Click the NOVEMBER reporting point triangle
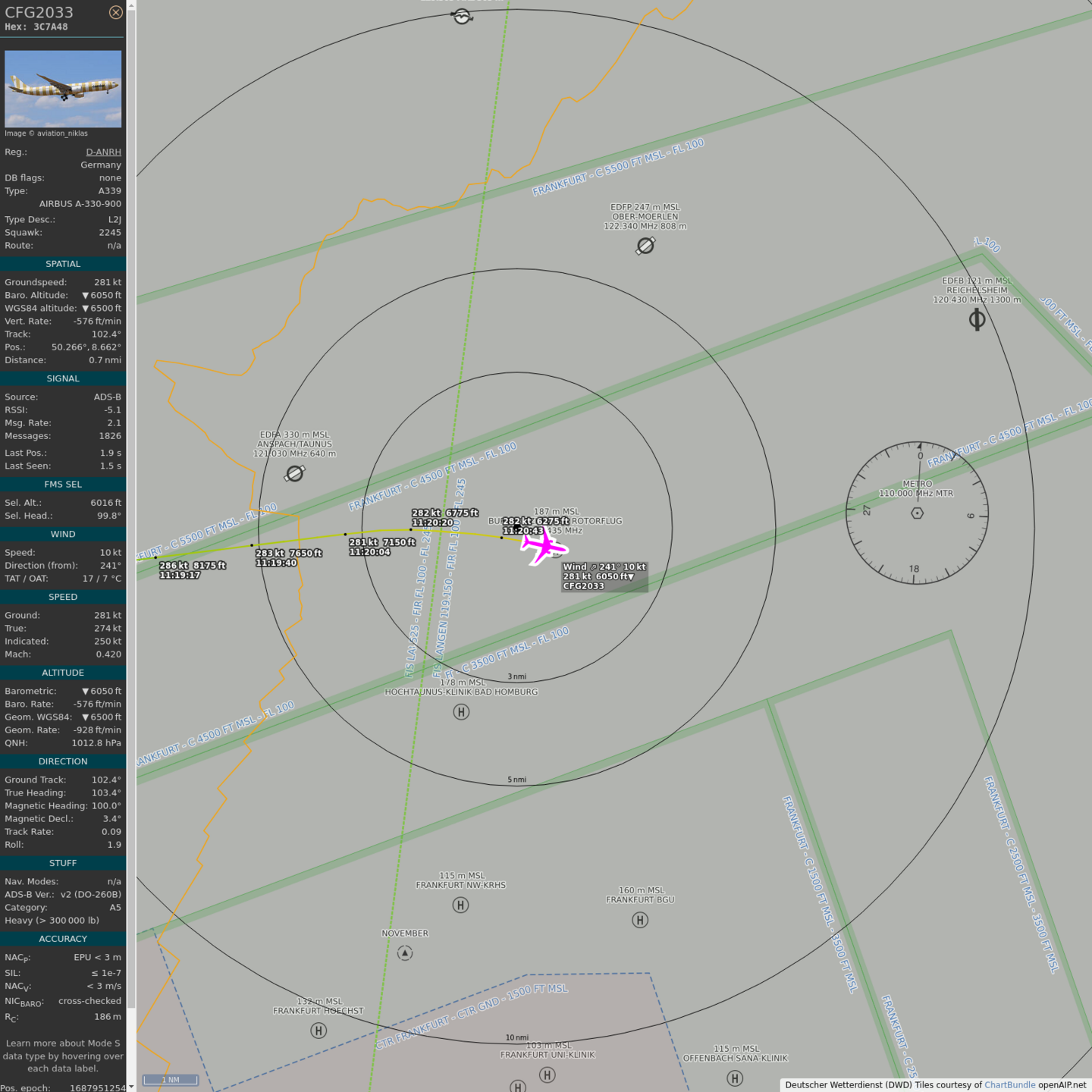The width and height of the screenshot is (1092, 1092). (x=405, y=953)
